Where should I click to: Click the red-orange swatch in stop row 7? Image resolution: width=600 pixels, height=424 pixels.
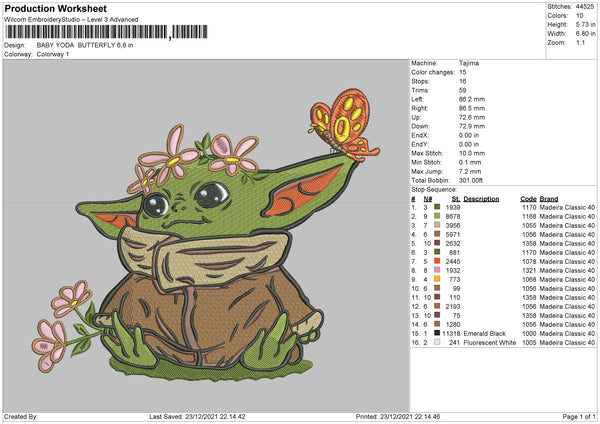[437, 261]
